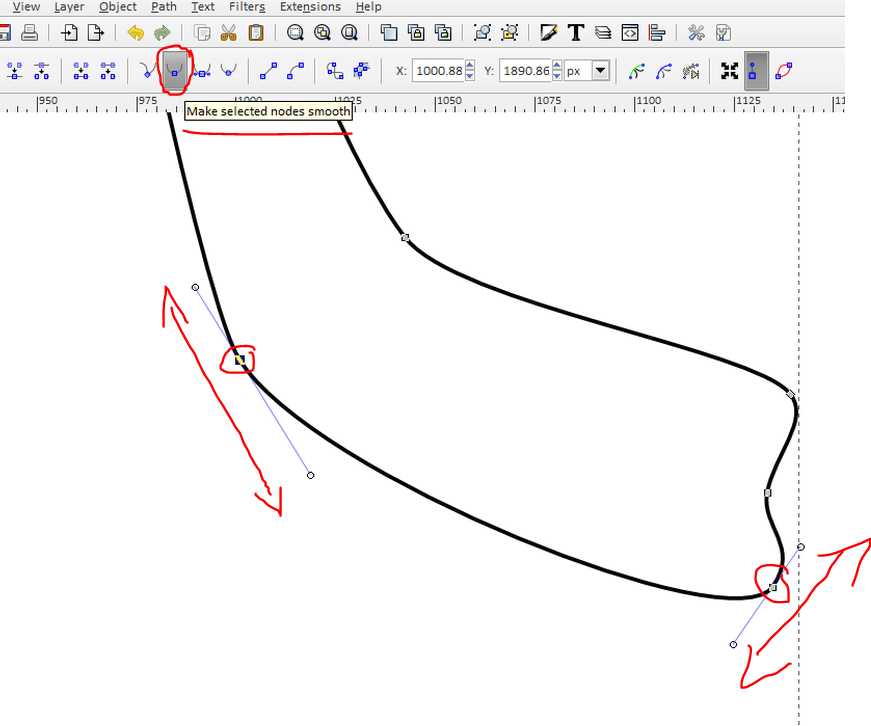
Task: Click the Cut scissors icon
Action: pyautogui.click(x=229, y=33)
